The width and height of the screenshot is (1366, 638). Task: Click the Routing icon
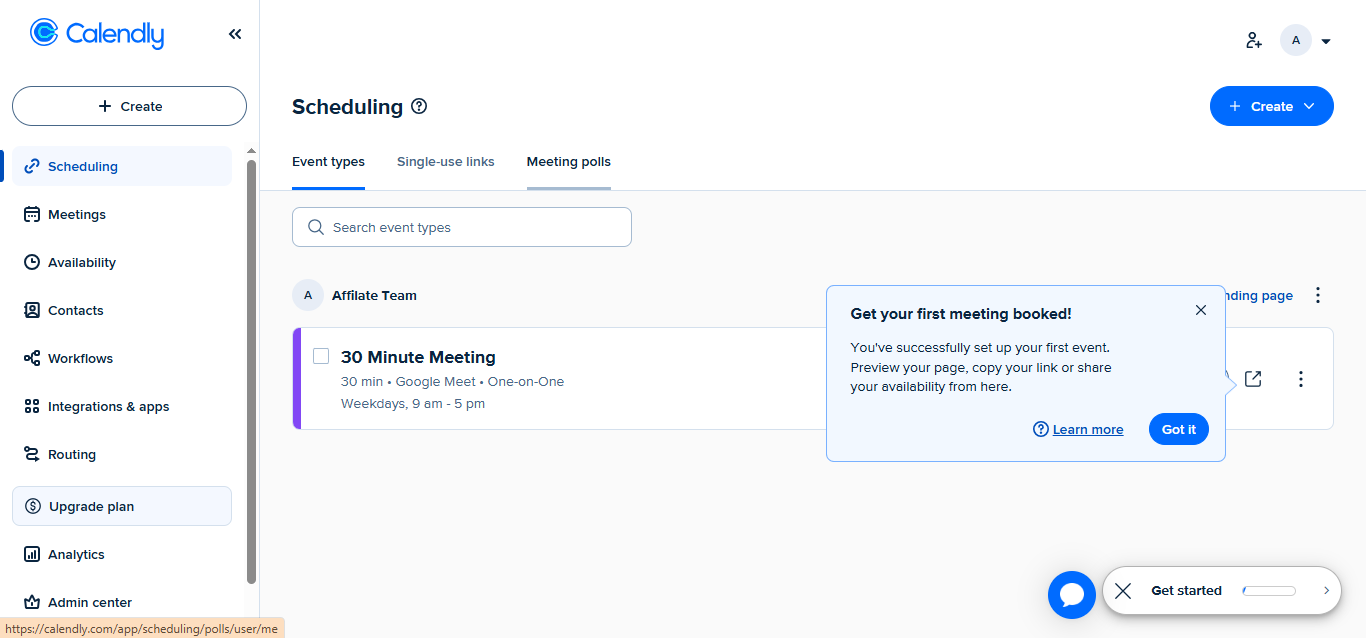[32, 454]
